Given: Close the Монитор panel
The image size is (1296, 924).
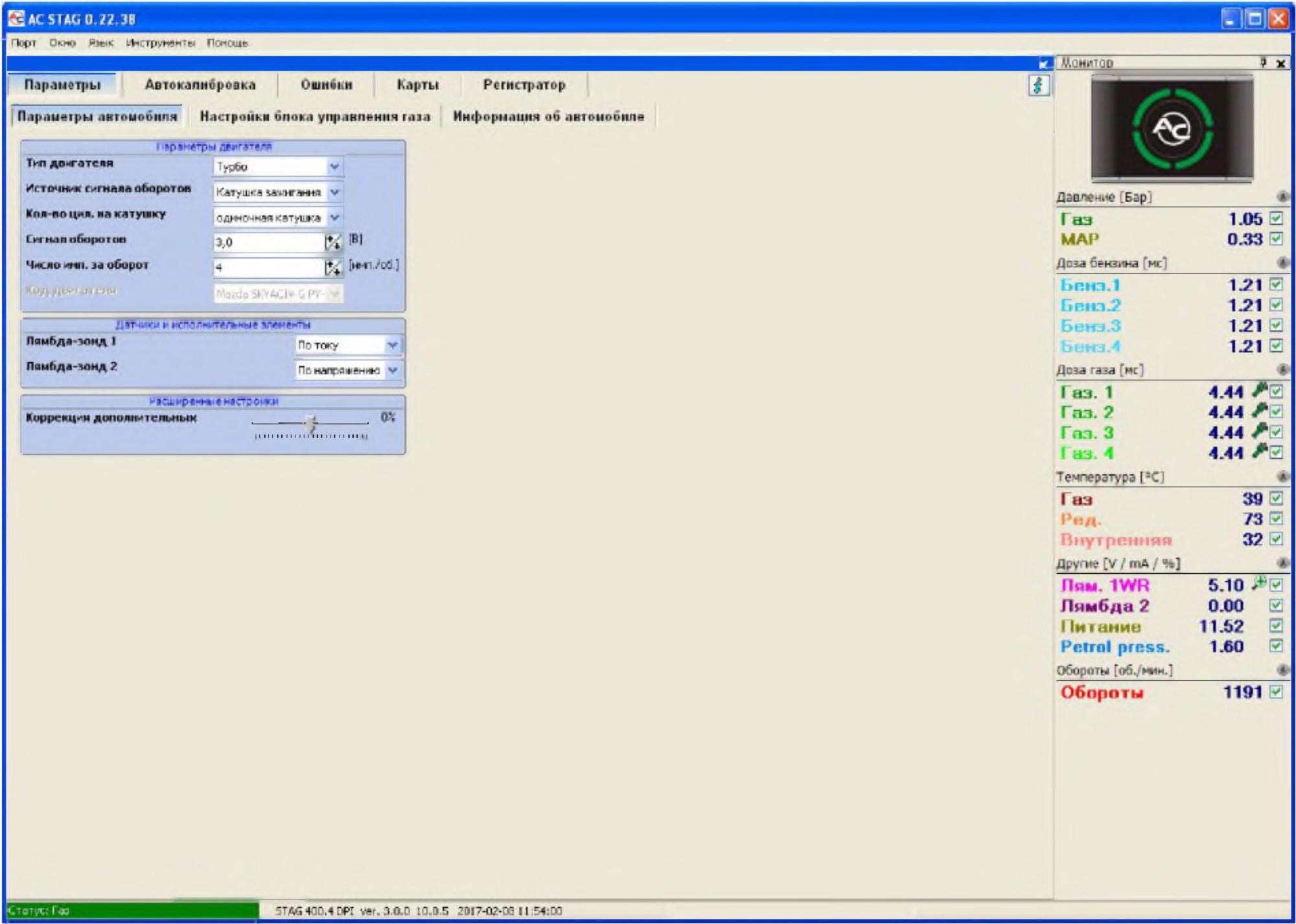Looking at the screenshot, I should [1281, 63].
